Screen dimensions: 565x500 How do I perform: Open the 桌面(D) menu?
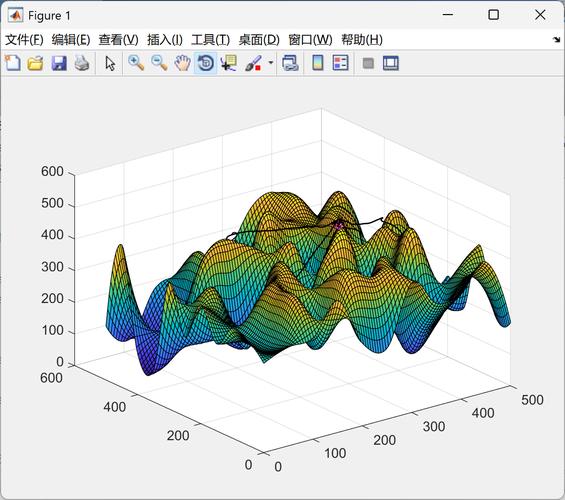tap(259, 40)
